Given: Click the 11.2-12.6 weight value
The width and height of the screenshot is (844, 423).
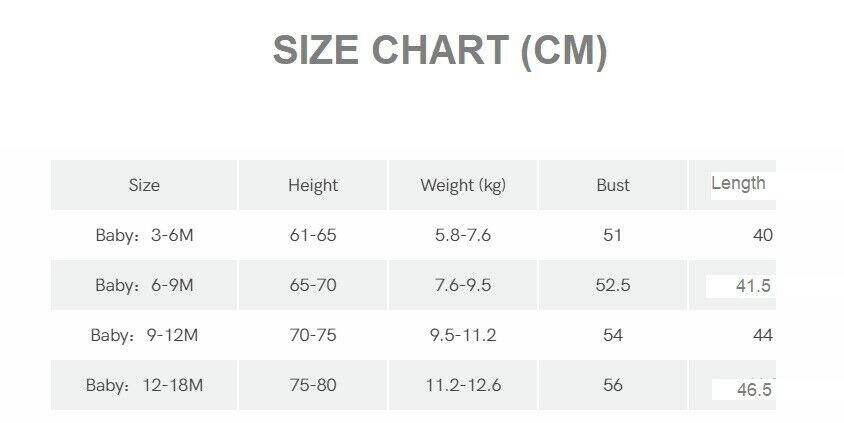Looking at the screenshot, I should coord(462,385).
